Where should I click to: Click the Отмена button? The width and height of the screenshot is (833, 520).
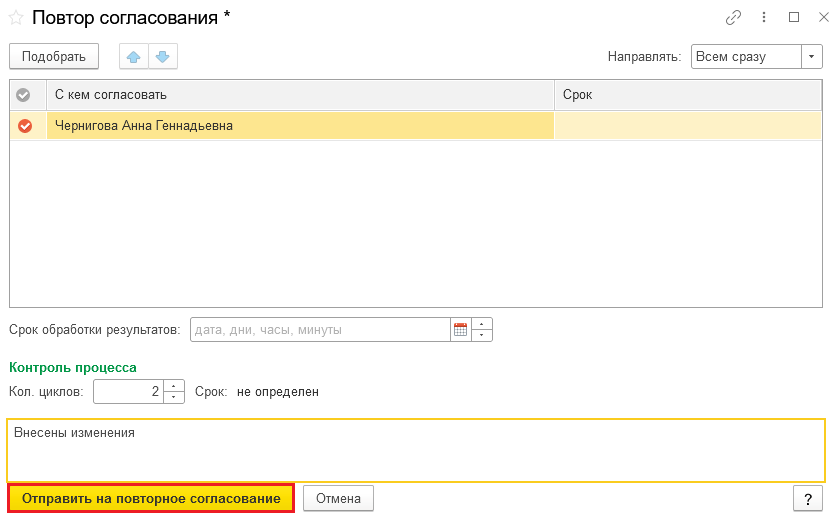(338, 498)
